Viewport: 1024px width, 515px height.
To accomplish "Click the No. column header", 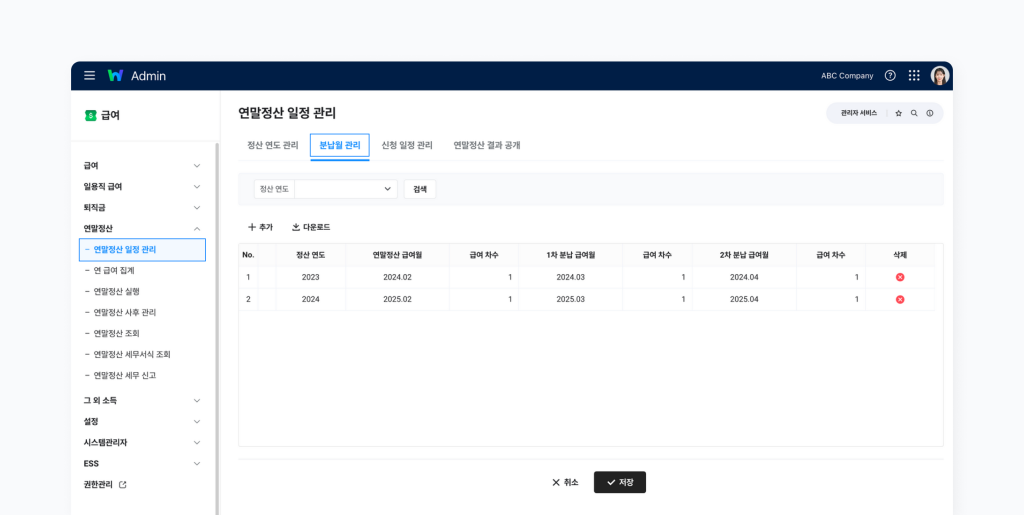I will [x=249, y=255].
